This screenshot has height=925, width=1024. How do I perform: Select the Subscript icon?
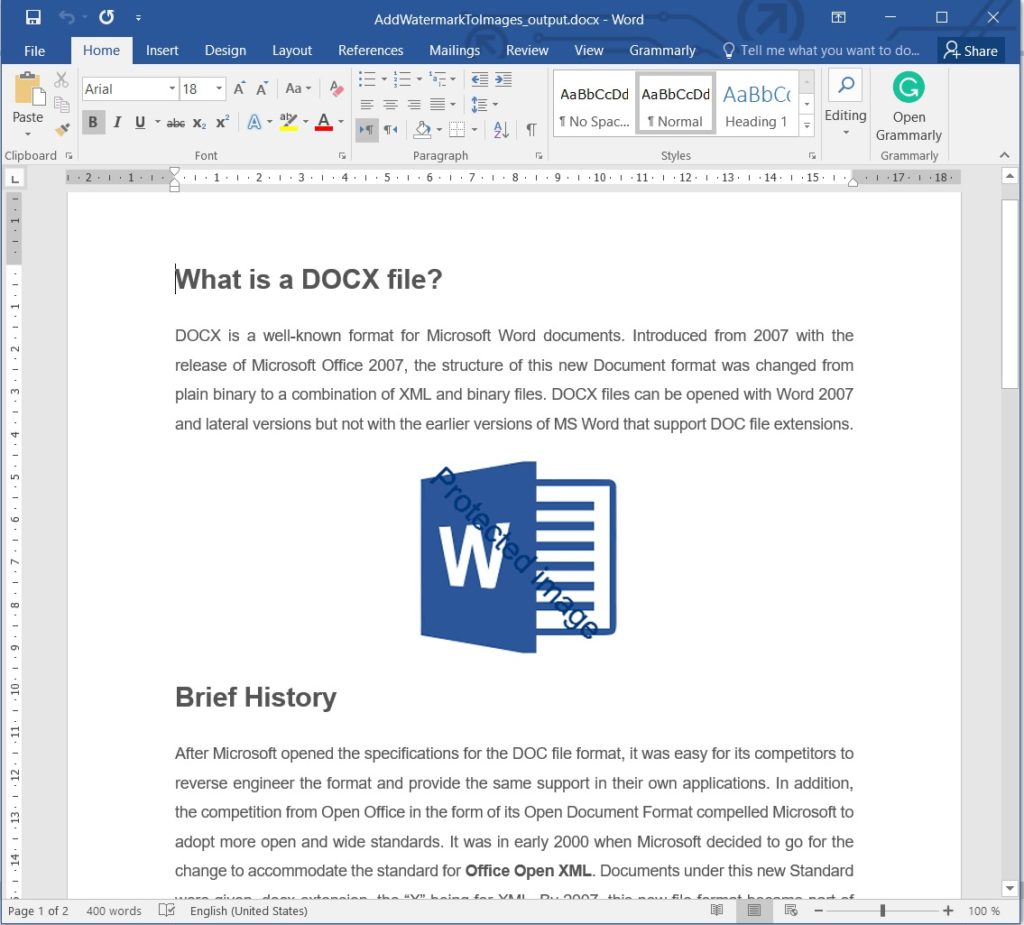pos(198,121)
